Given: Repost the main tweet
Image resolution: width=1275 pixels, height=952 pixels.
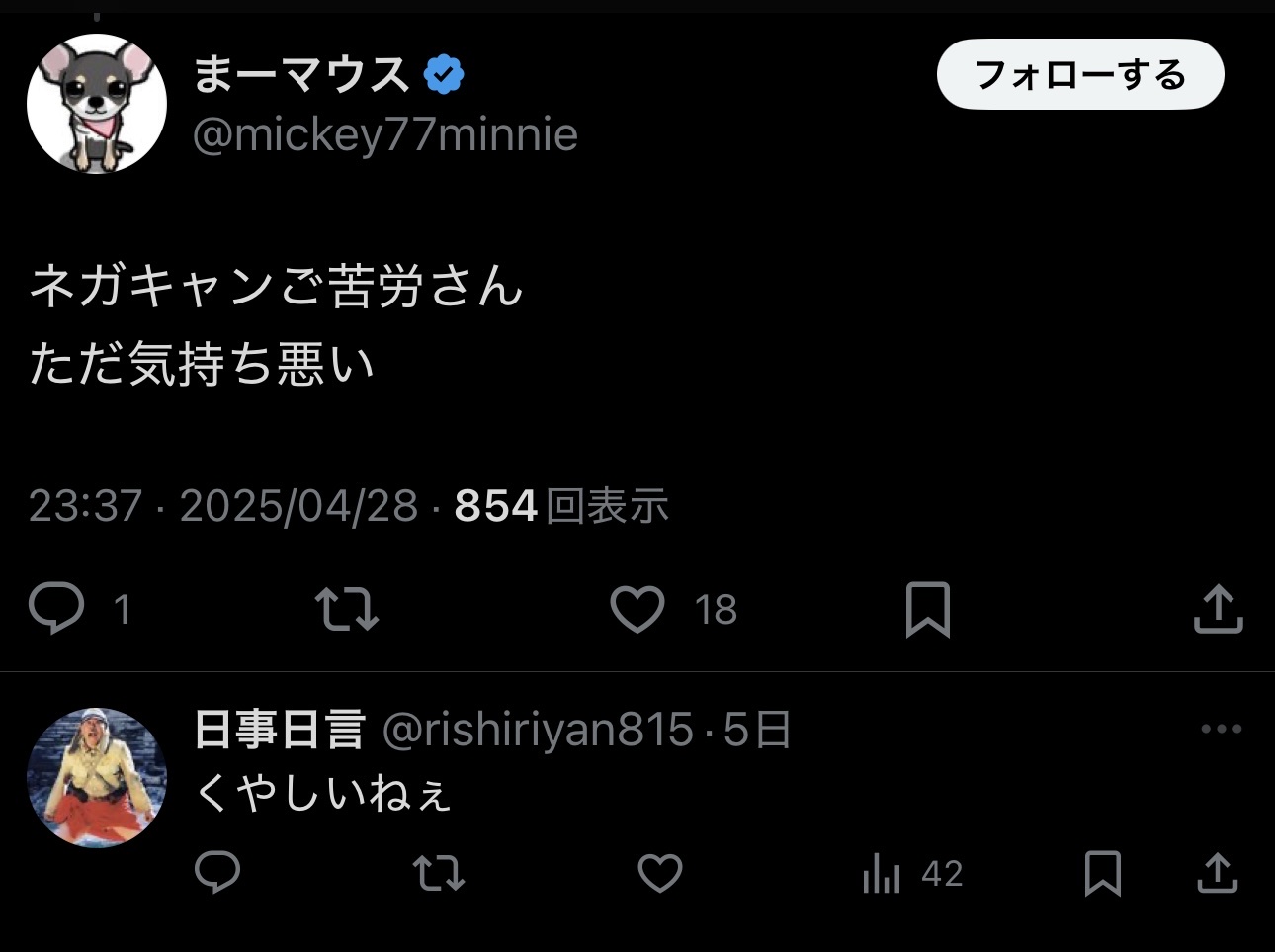Looking at the screenshot, I should click(x=346, y=609).
